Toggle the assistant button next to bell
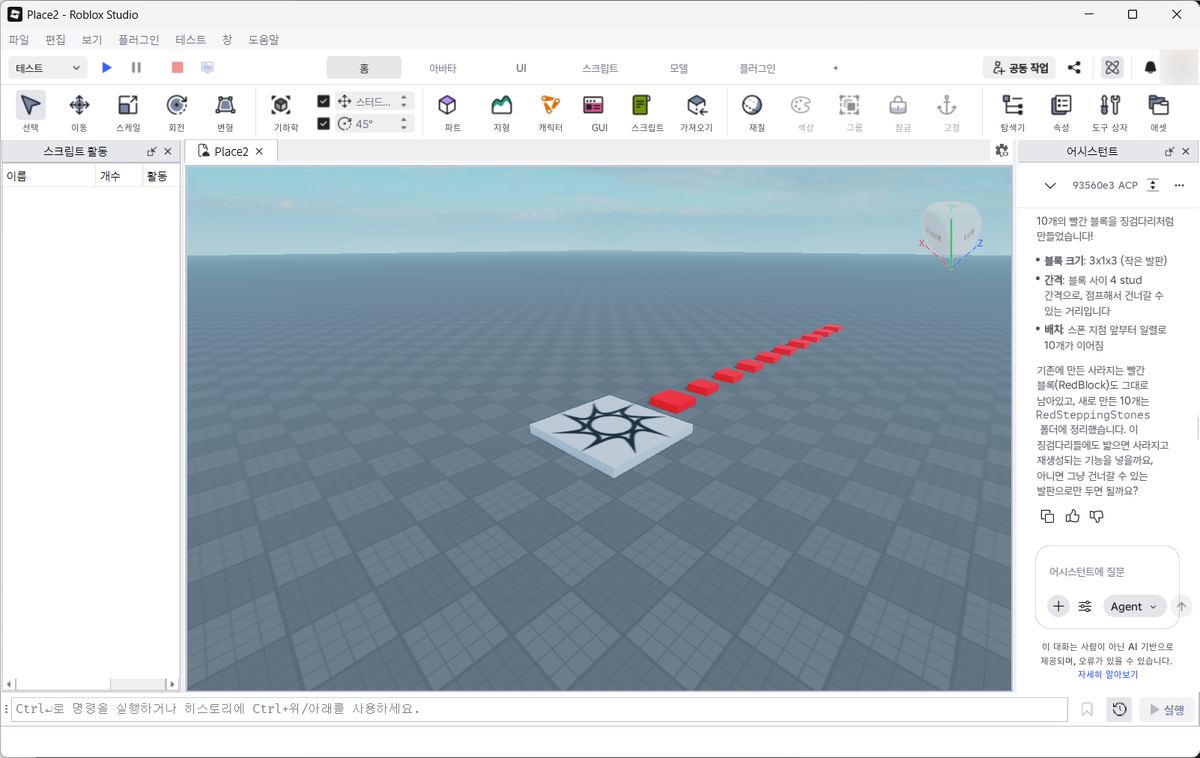 coord(1112,68)
